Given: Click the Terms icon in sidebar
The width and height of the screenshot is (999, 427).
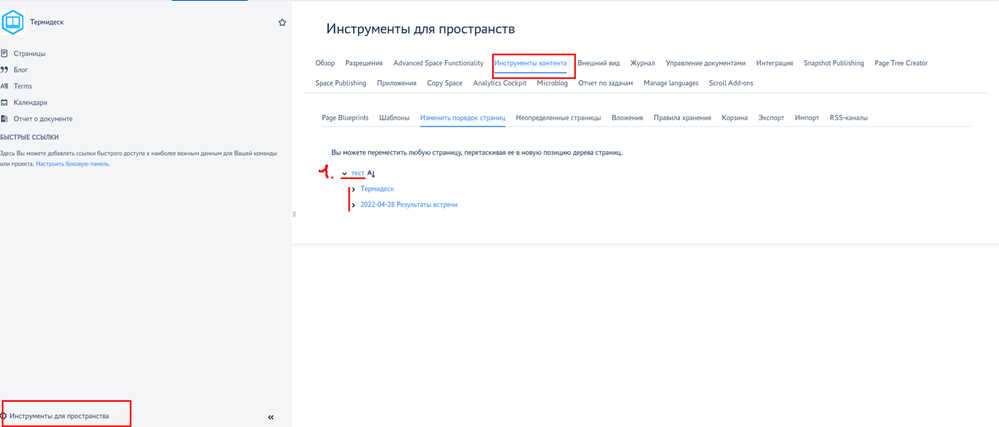Looking at the screenshot, I should tap(4, 86).
